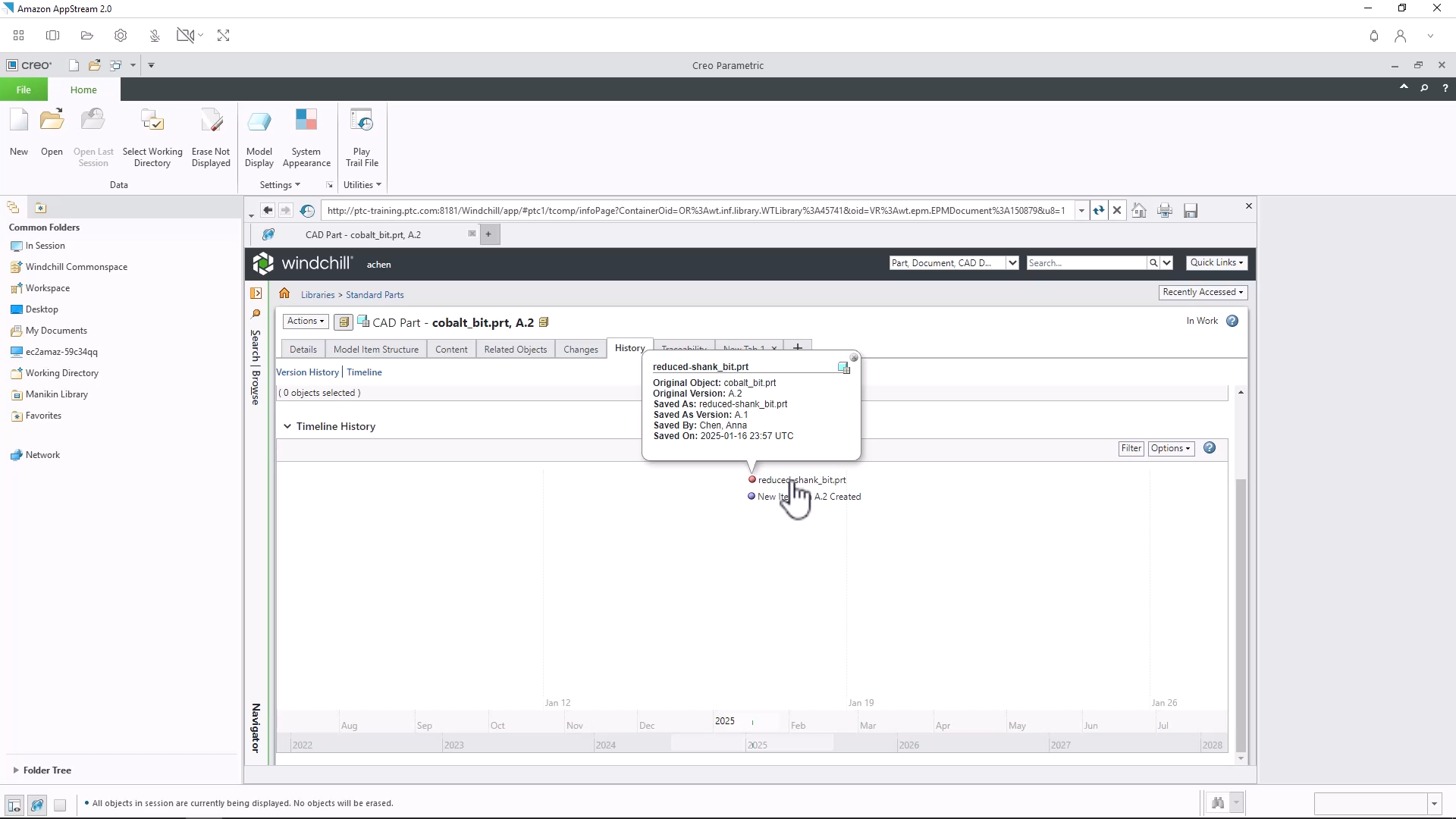Collapse the Timeline History section
Screen dimensions: 1456x819
coord(288,426)
